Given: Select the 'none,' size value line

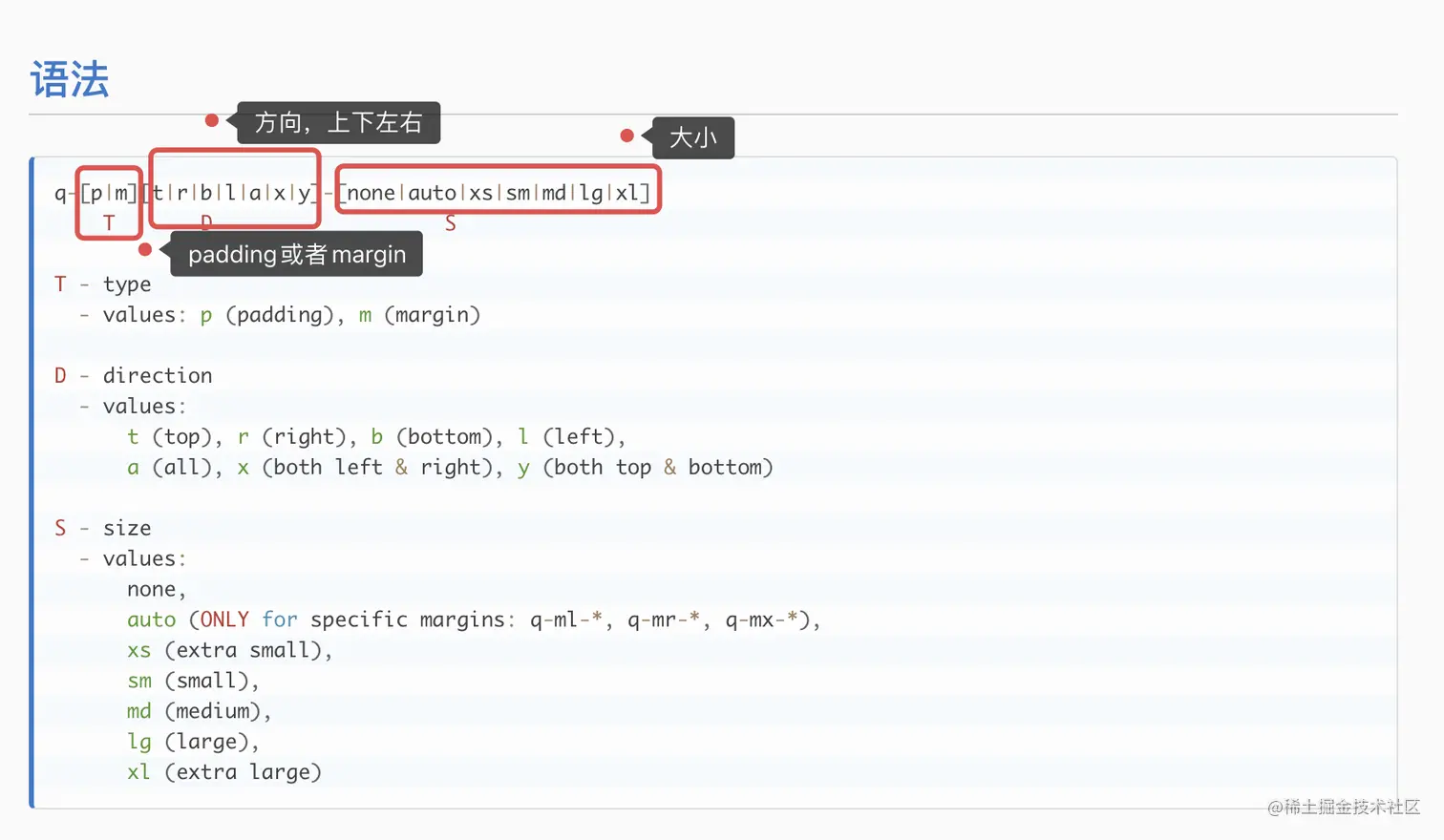Looking at the screenshot, I should pos(157,590).
